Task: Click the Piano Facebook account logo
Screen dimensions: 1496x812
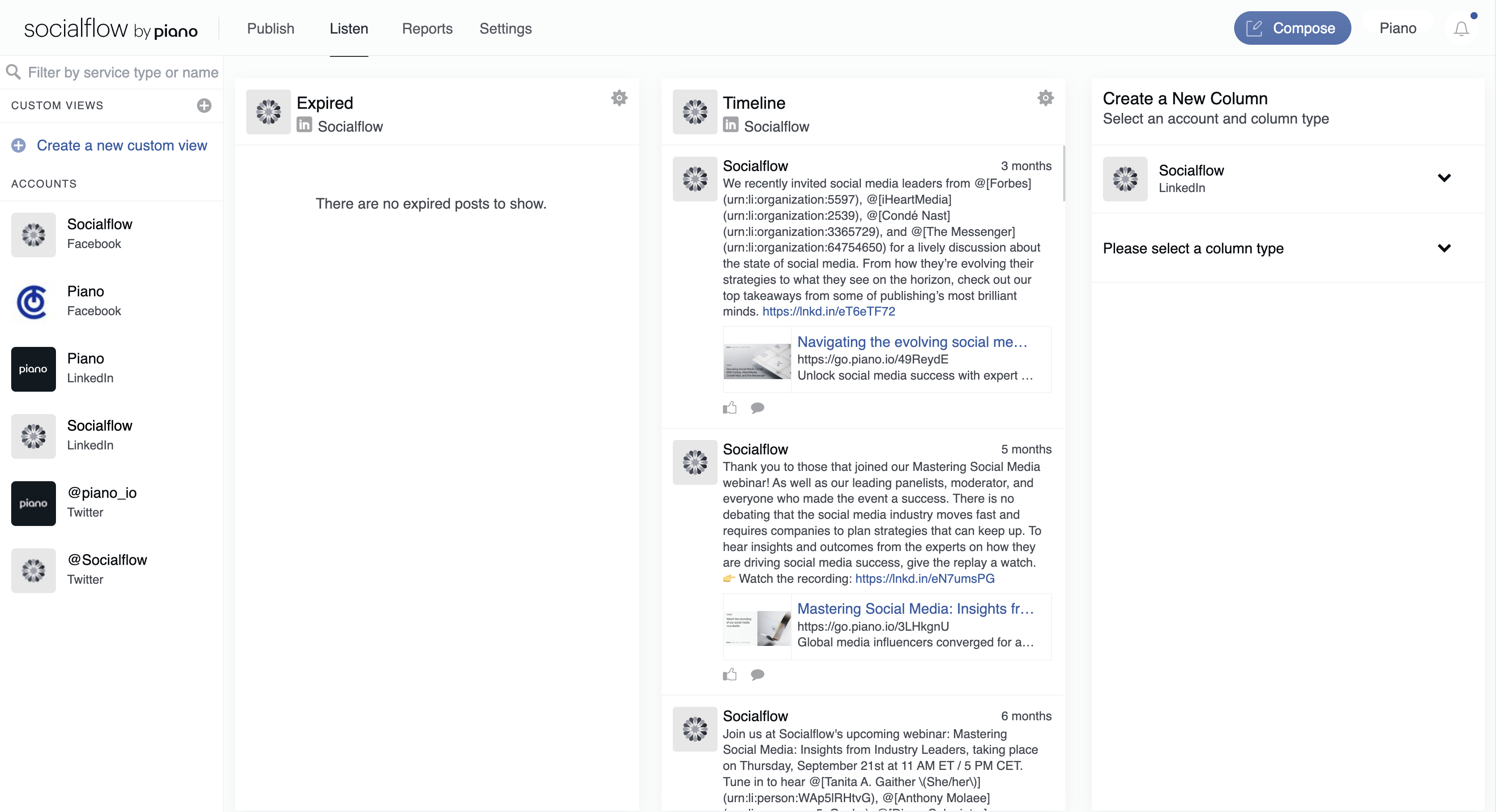Action: pyautogui.click(x=33, y=302)
